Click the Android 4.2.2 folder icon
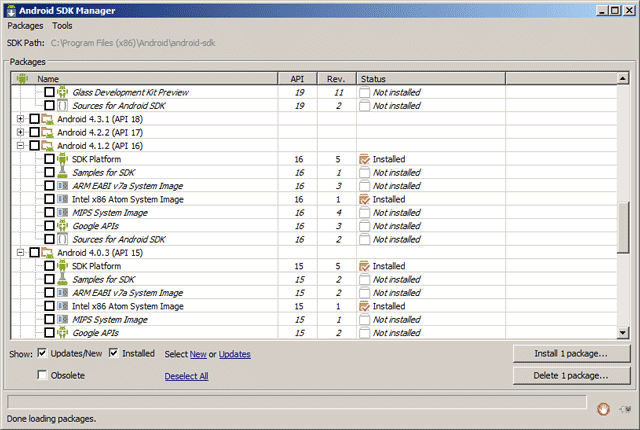This screenshot has width=640, height=430. [47, 133]
